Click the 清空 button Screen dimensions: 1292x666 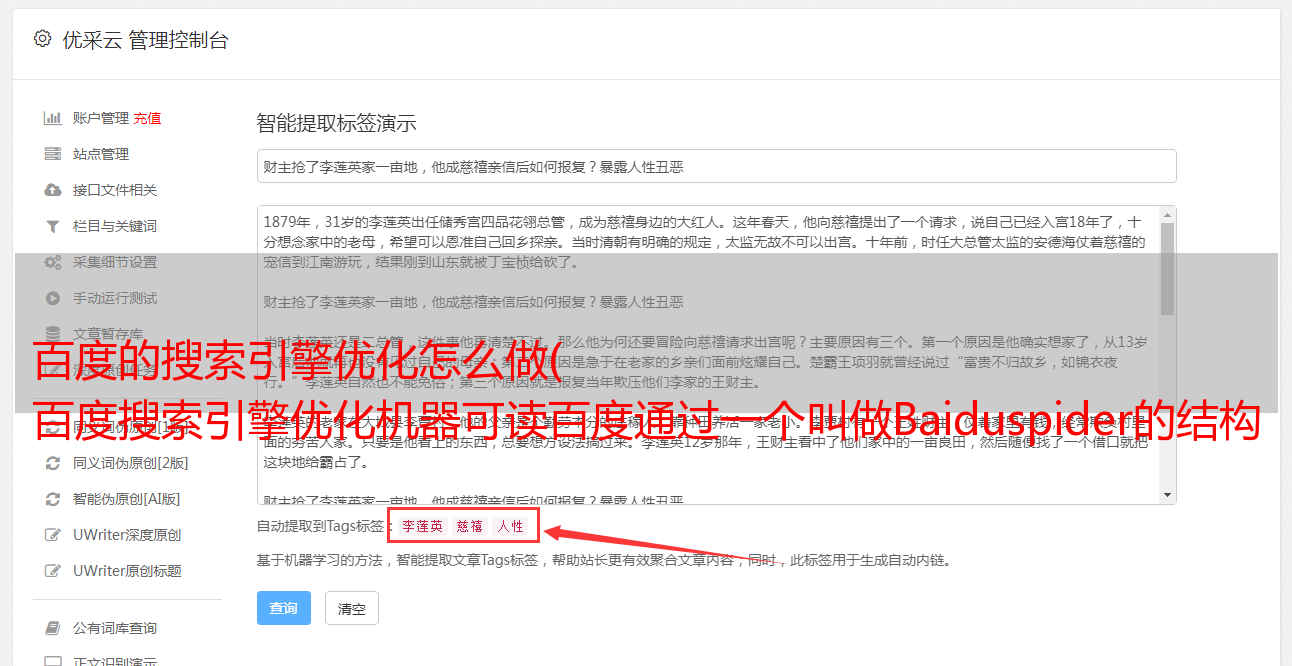pyautogui.click(x=352, y=608)
